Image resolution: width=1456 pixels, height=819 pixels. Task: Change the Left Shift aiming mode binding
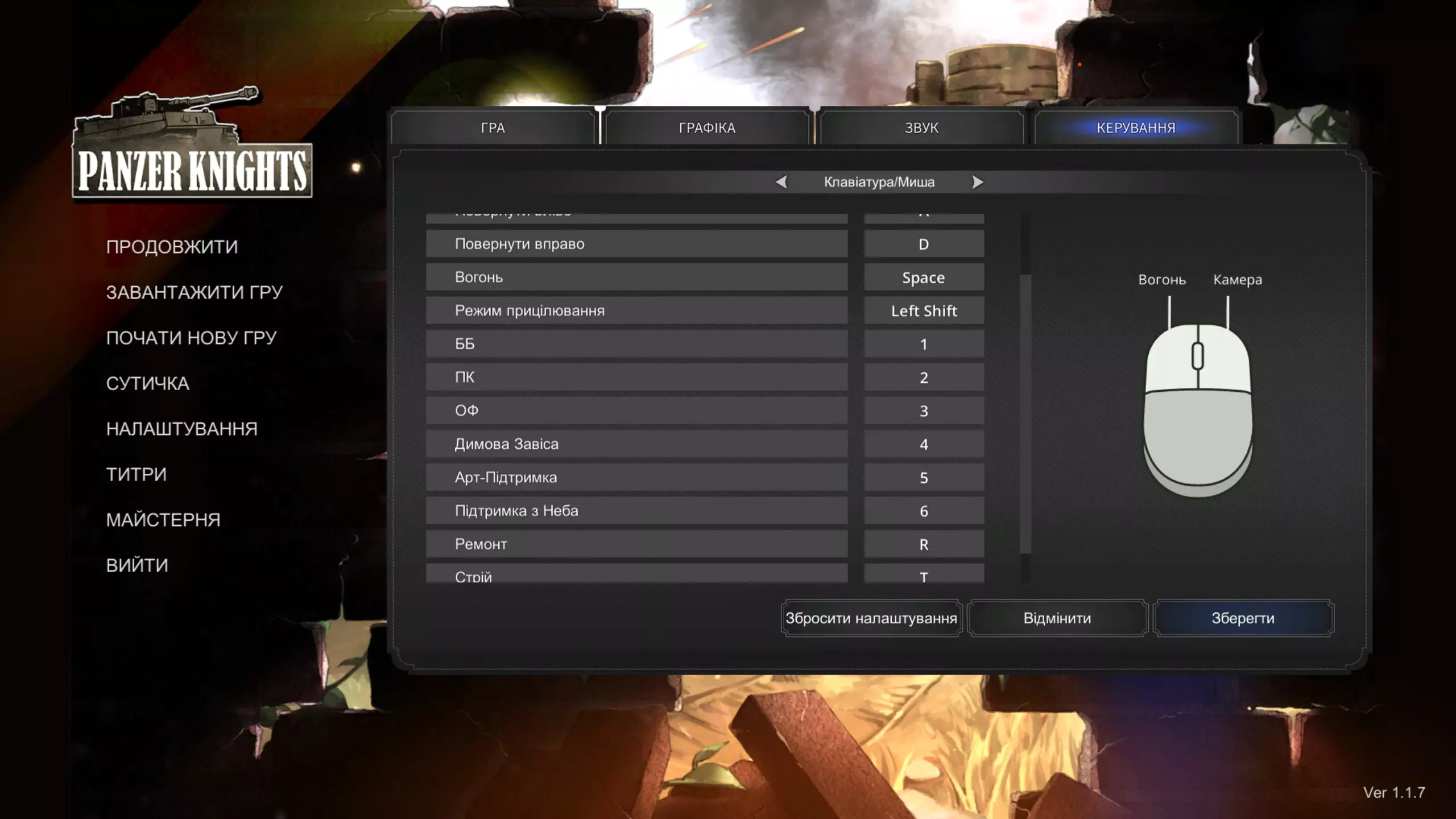click(924, 311)
